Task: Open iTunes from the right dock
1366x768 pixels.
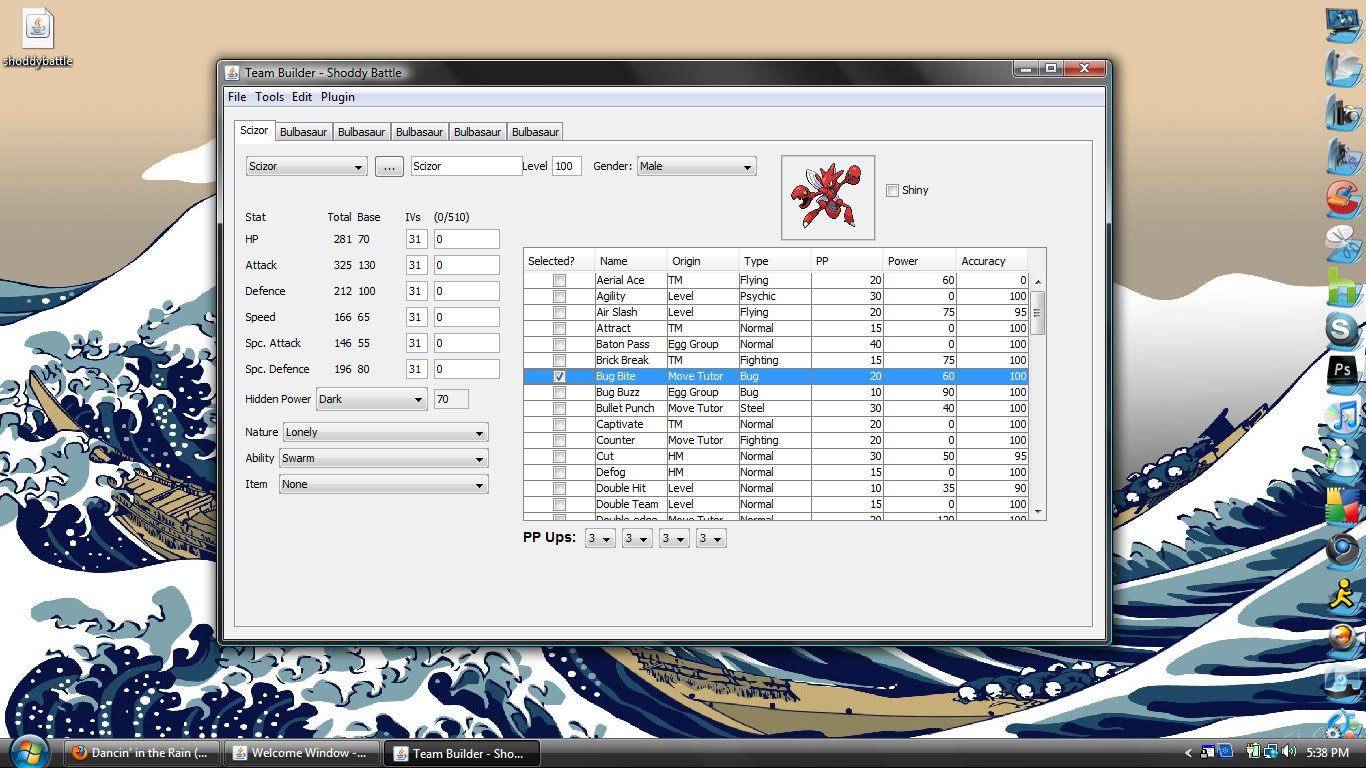Action: pyautogui.click(x=1342, y=414)
